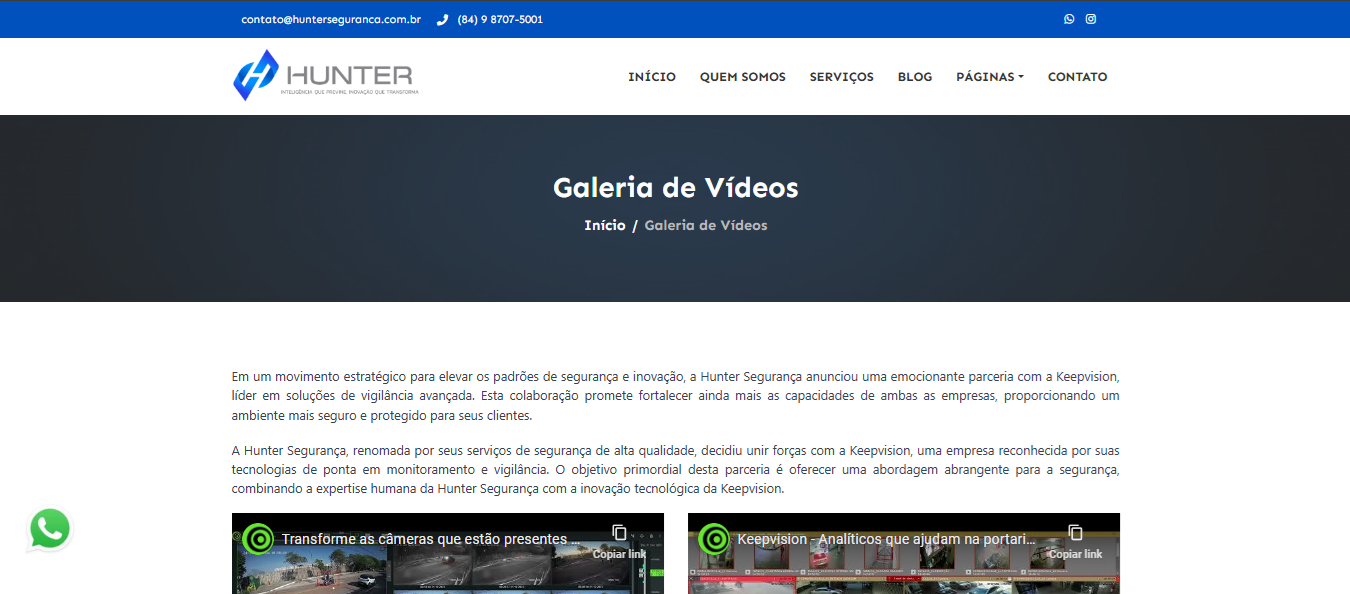Select SERVIÇOS in the navigation bar
This screenshot has width=1350, height=594.
[x=841, y=77]
